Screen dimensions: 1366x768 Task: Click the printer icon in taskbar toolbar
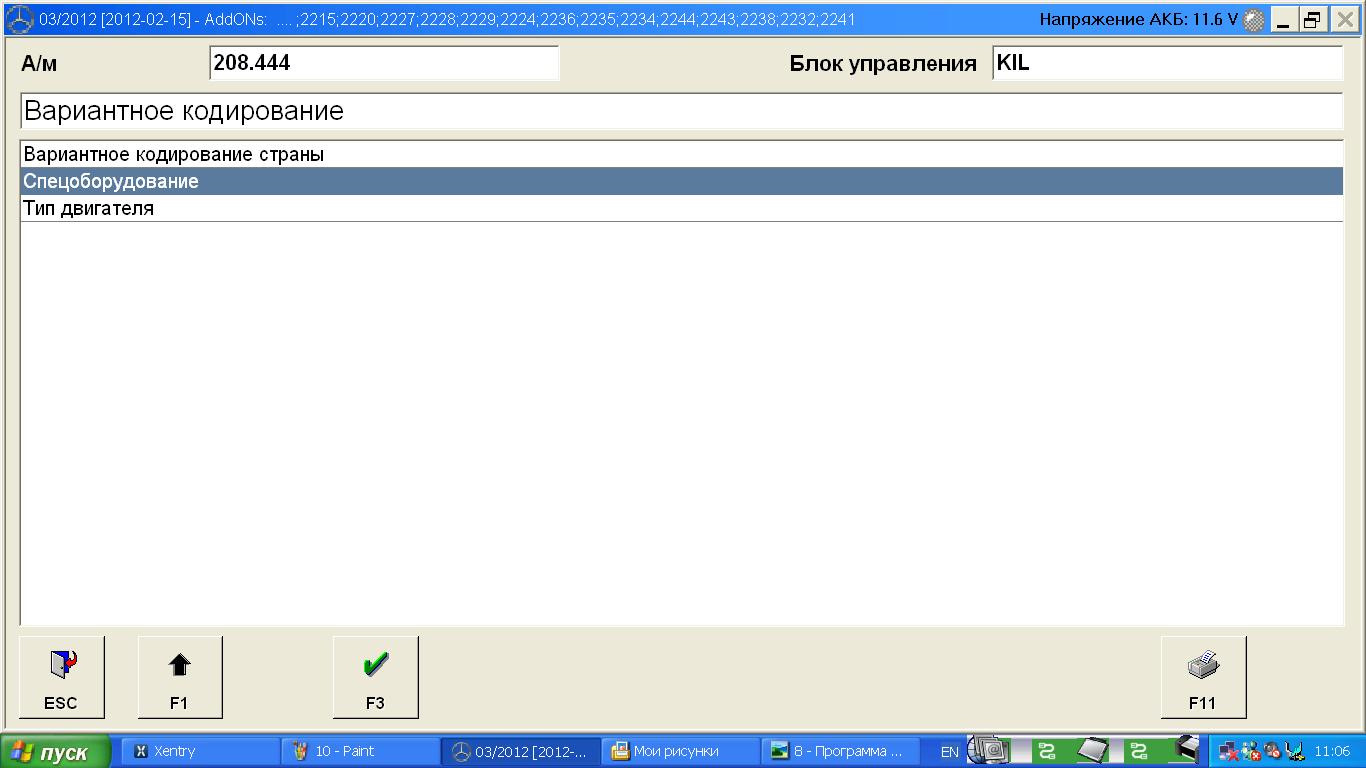1186,749
